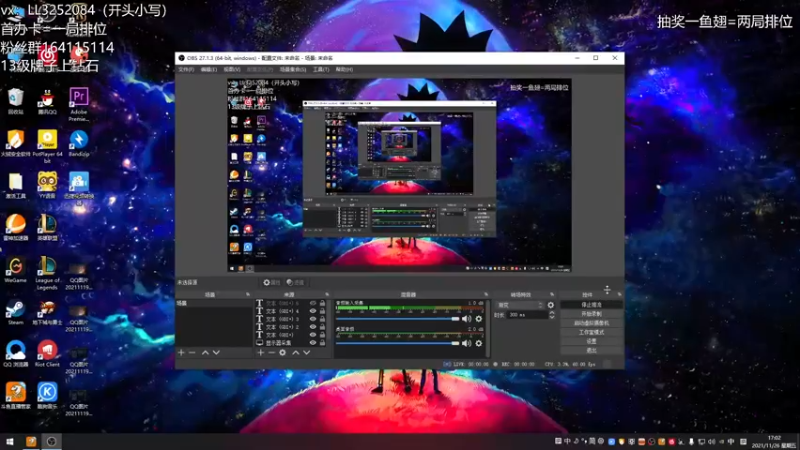Add a new source with plus icon
This screenshot has width=800, height=450.
pos(261,353)
